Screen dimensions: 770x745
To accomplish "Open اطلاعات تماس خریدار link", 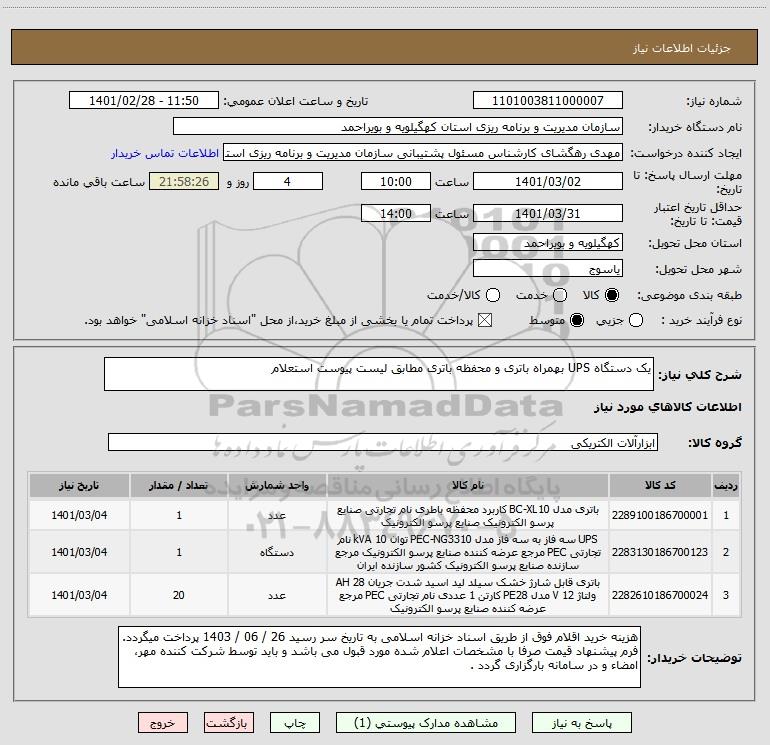I will [x=165, y=153].
